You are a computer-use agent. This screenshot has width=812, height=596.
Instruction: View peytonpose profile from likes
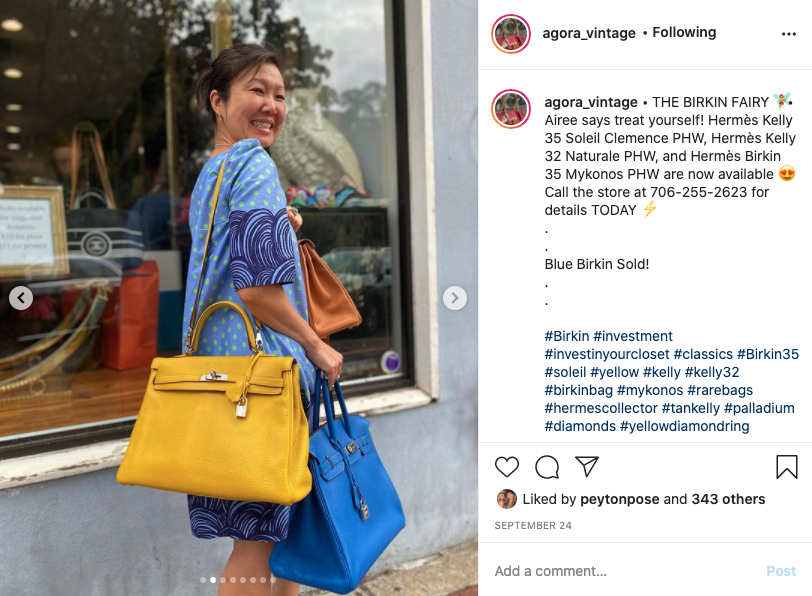click(620, 499)
